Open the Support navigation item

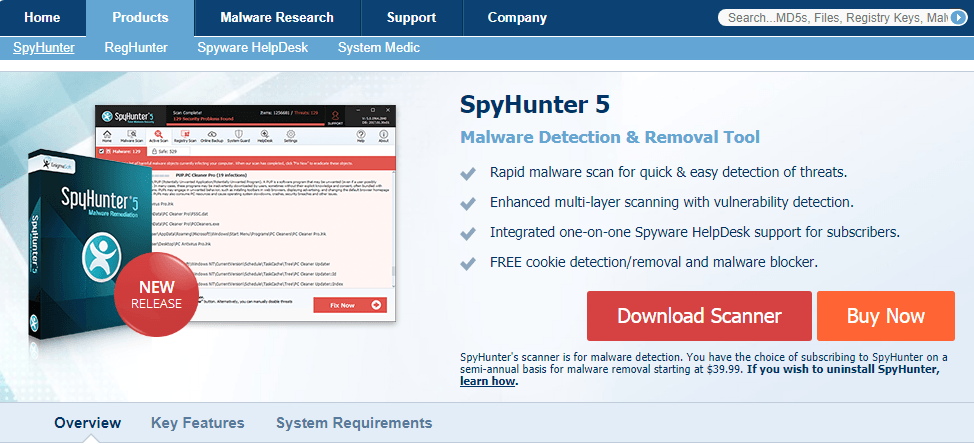411,17
